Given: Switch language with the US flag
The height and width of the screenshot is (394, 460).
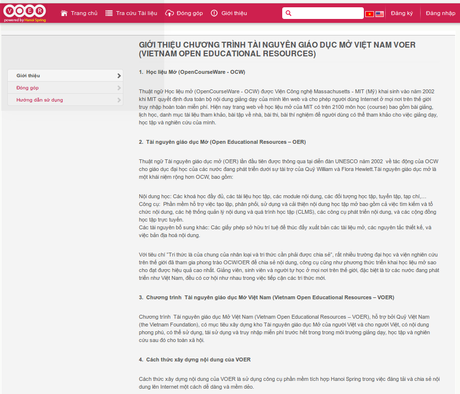Looking at the screenshot, I should (379, 14).
